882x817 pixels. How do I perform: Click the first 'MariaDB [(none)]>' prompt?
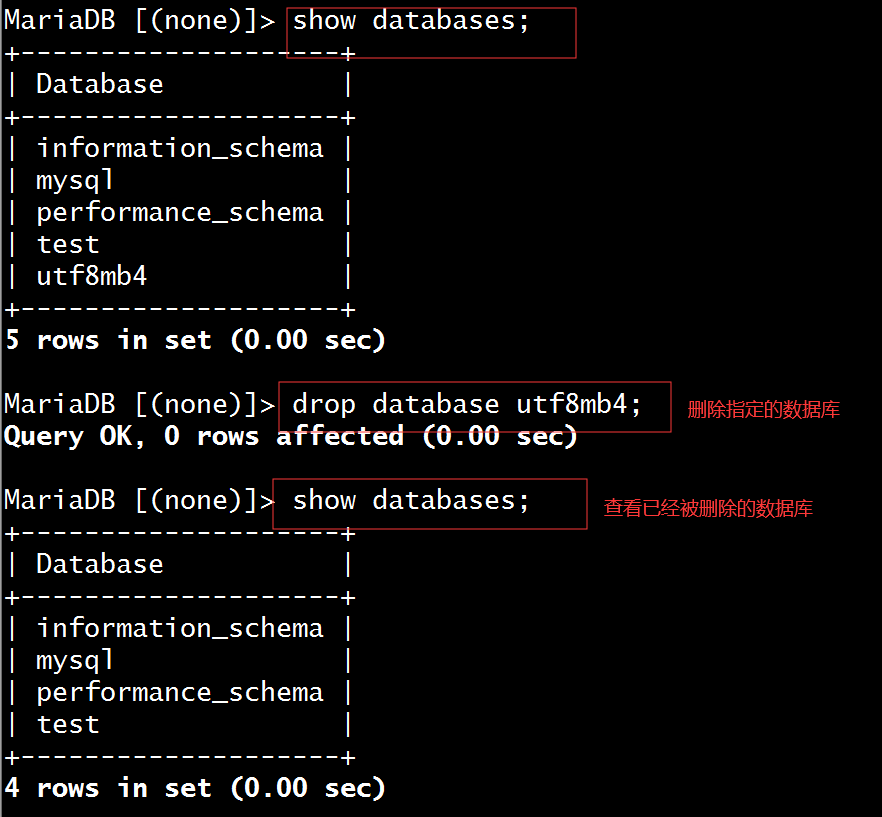[140, 21]
